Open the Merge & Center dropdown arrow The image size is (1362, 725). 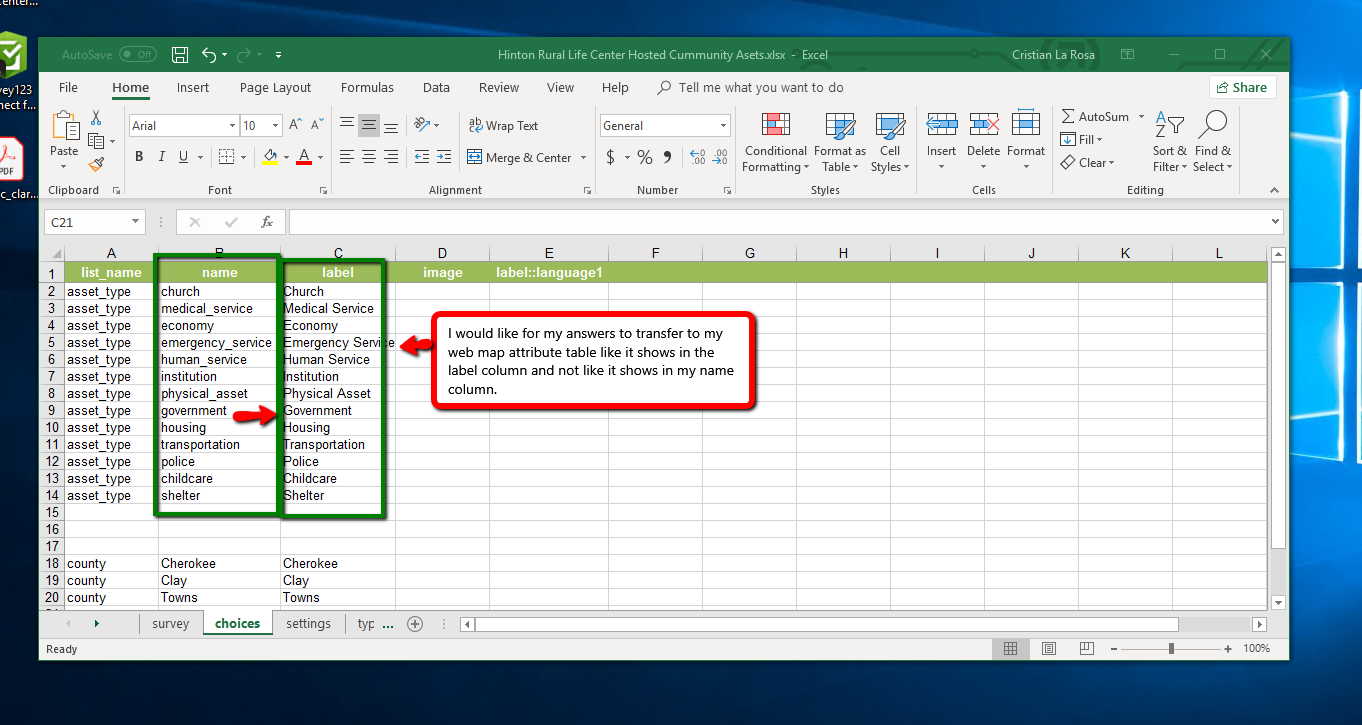pyautogui.click(x=584, y=158)
